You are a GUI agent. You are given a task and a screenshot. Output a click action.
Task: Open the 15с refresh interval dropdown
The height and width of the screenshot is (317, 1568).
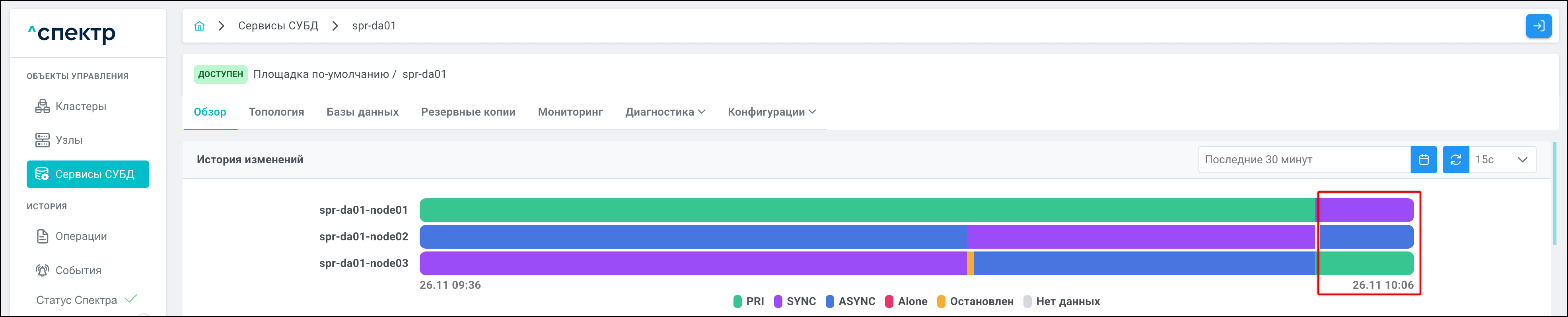(x=1502, y=159)
